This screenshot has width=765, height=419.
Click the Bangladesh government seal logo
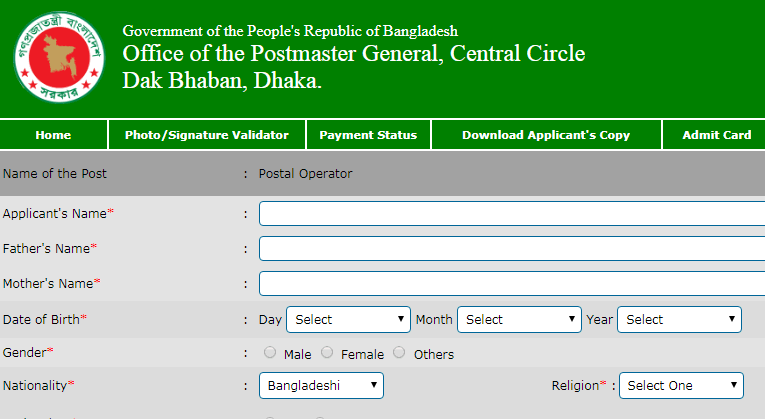tap(59, 57)
